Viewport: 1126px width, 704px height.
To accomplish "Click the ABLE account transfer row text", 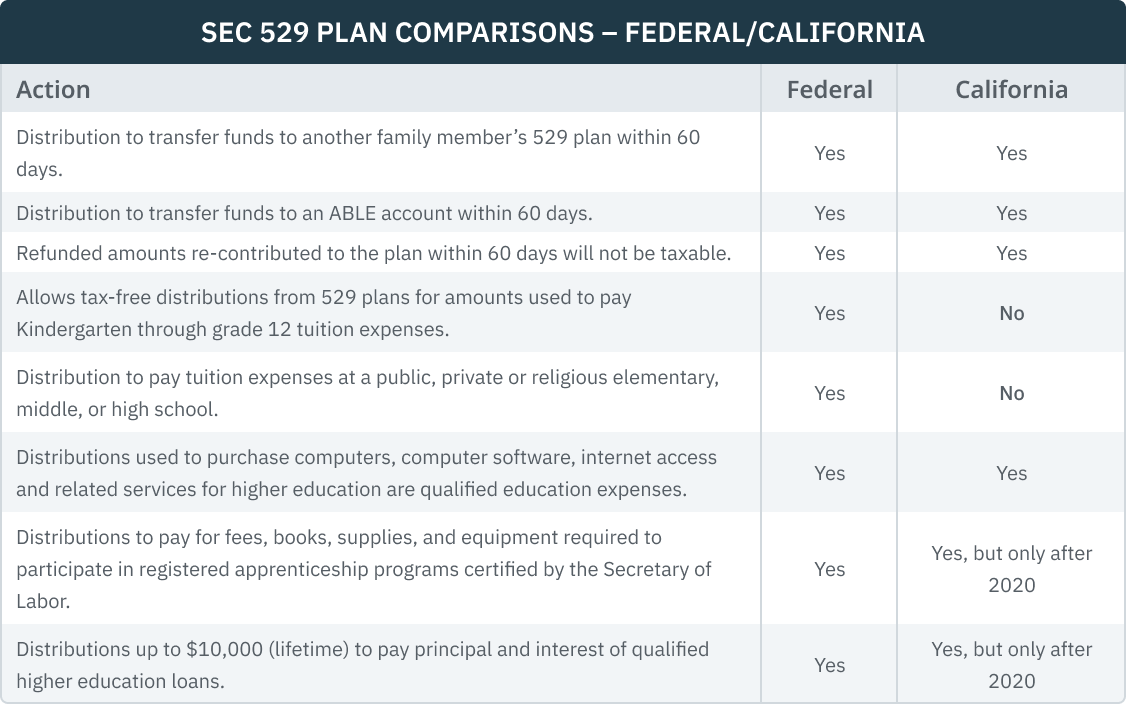I will pyautogui.click(x=304, y=213).
